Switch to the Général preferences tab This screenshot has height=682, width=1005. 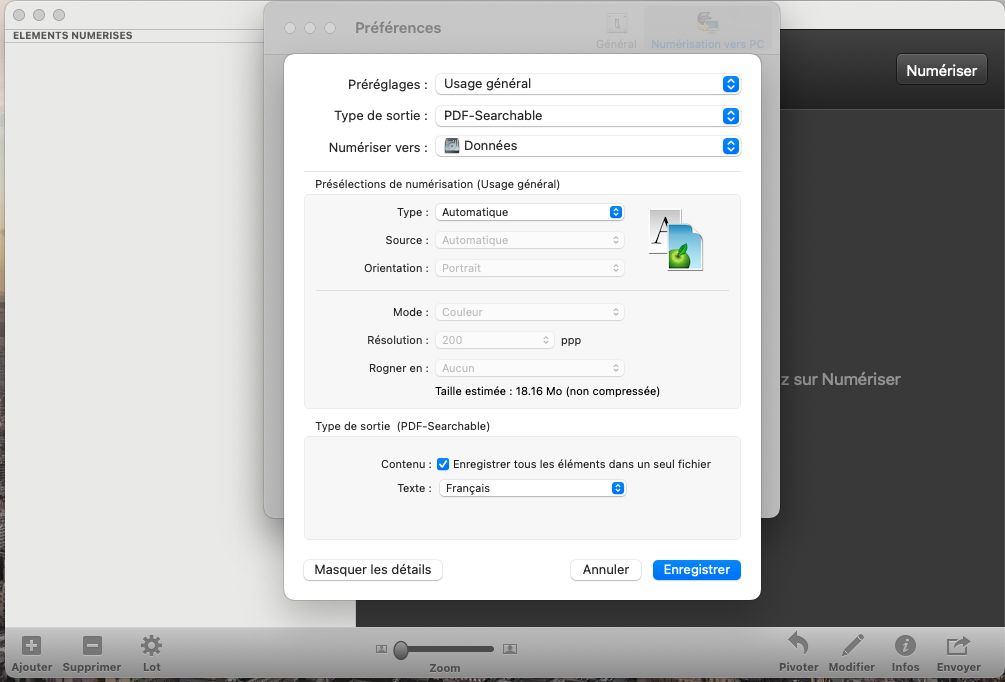tap(615, 27)
